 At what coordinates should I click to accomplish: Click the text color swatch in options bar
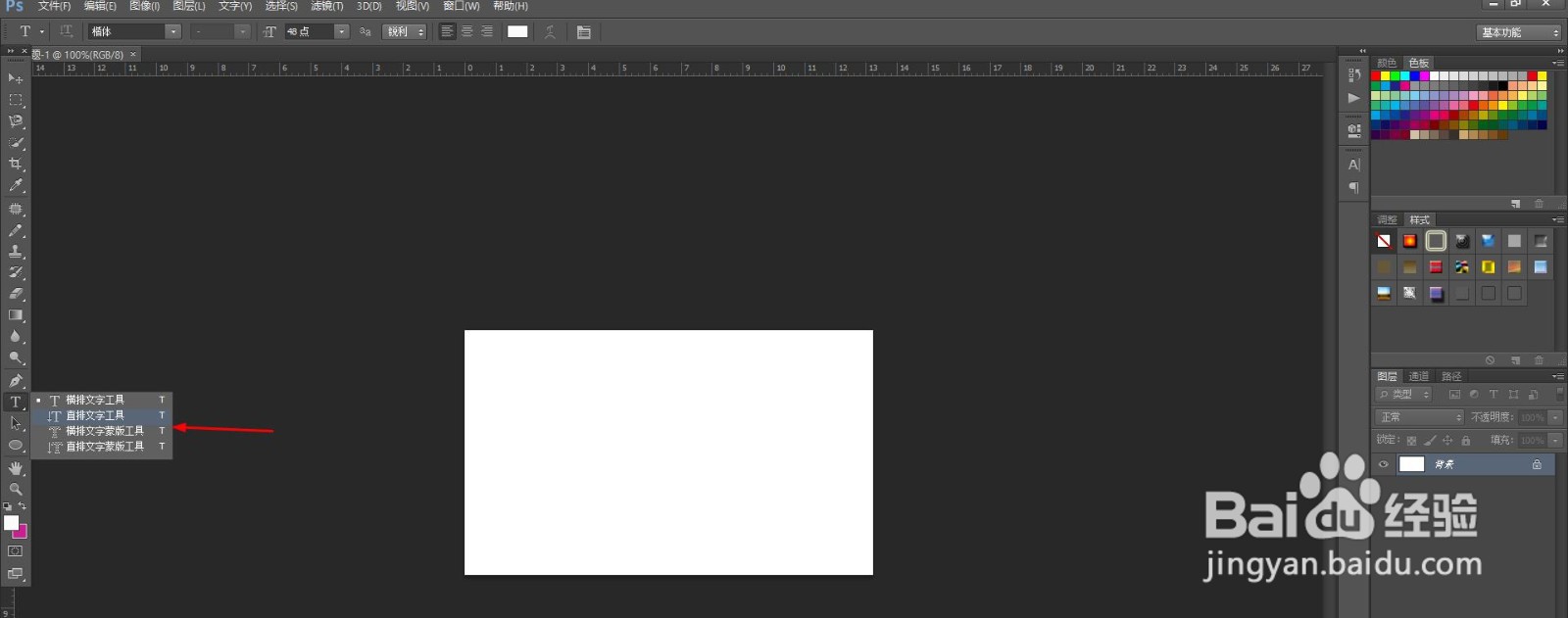[517, 31]
